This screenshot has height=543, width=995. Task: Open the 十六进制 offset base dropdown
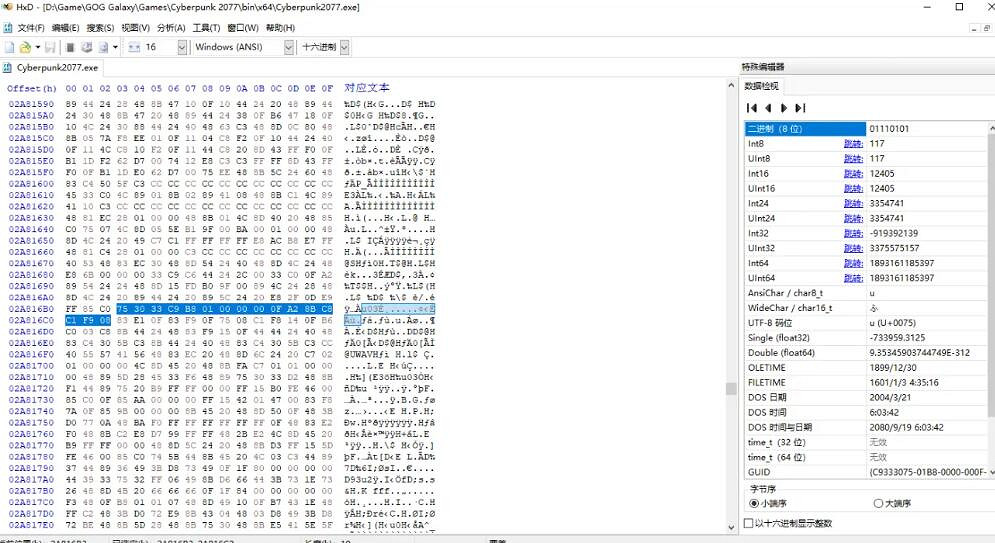pyautogui.click(x=345, y=48)
